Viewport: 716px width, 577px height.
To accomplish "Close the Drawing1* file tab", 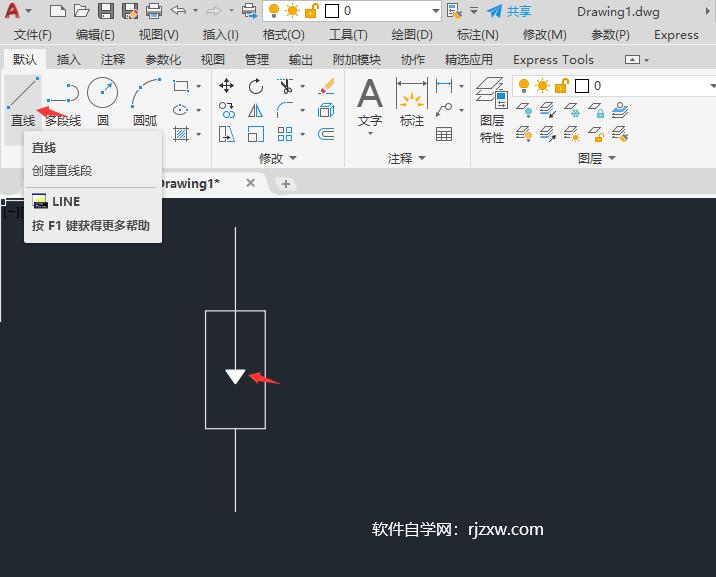I will click(250, 183).
